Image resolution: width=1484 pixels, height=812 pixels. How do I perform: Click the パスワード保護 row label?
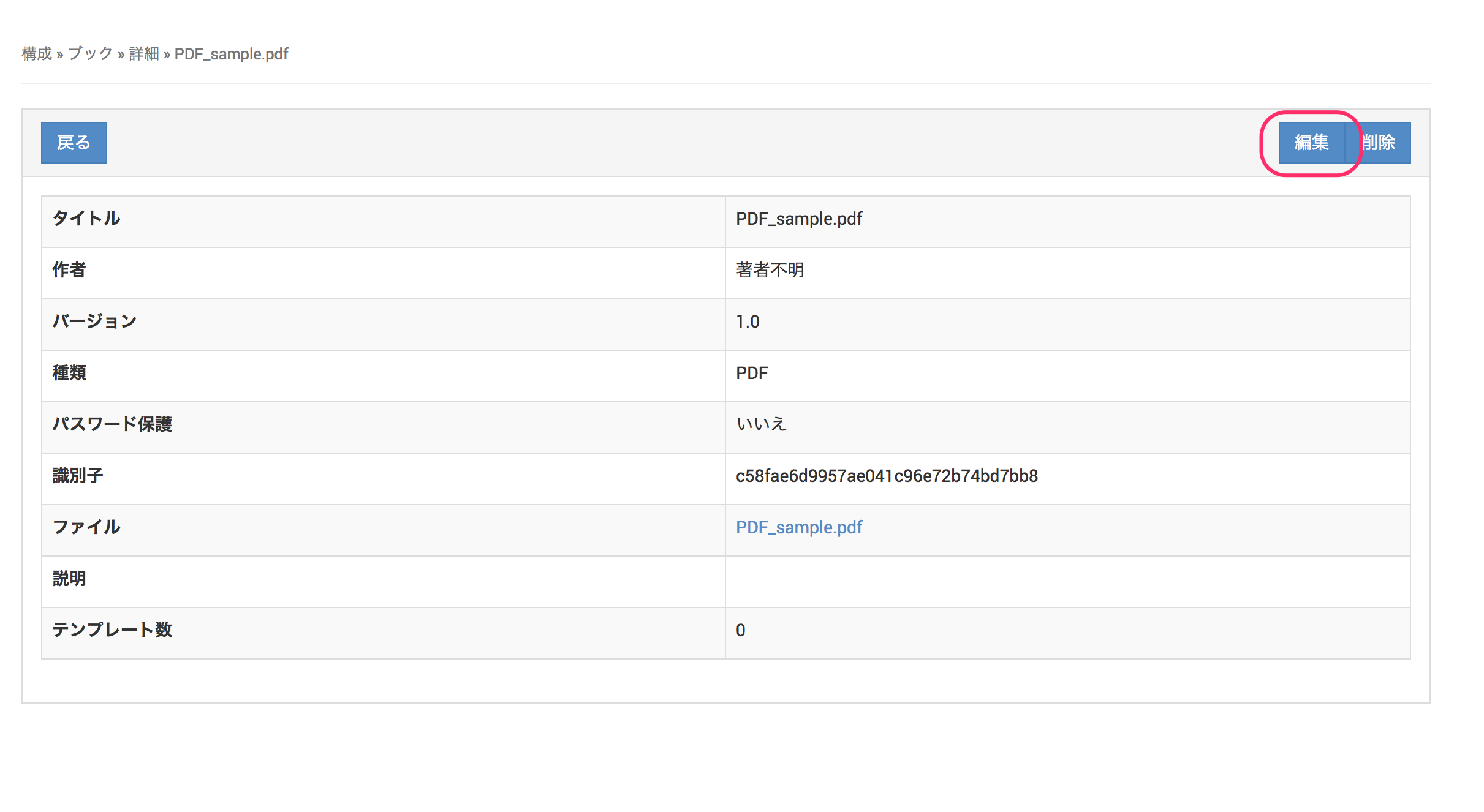pyautogui.click(x=112, y=424)
